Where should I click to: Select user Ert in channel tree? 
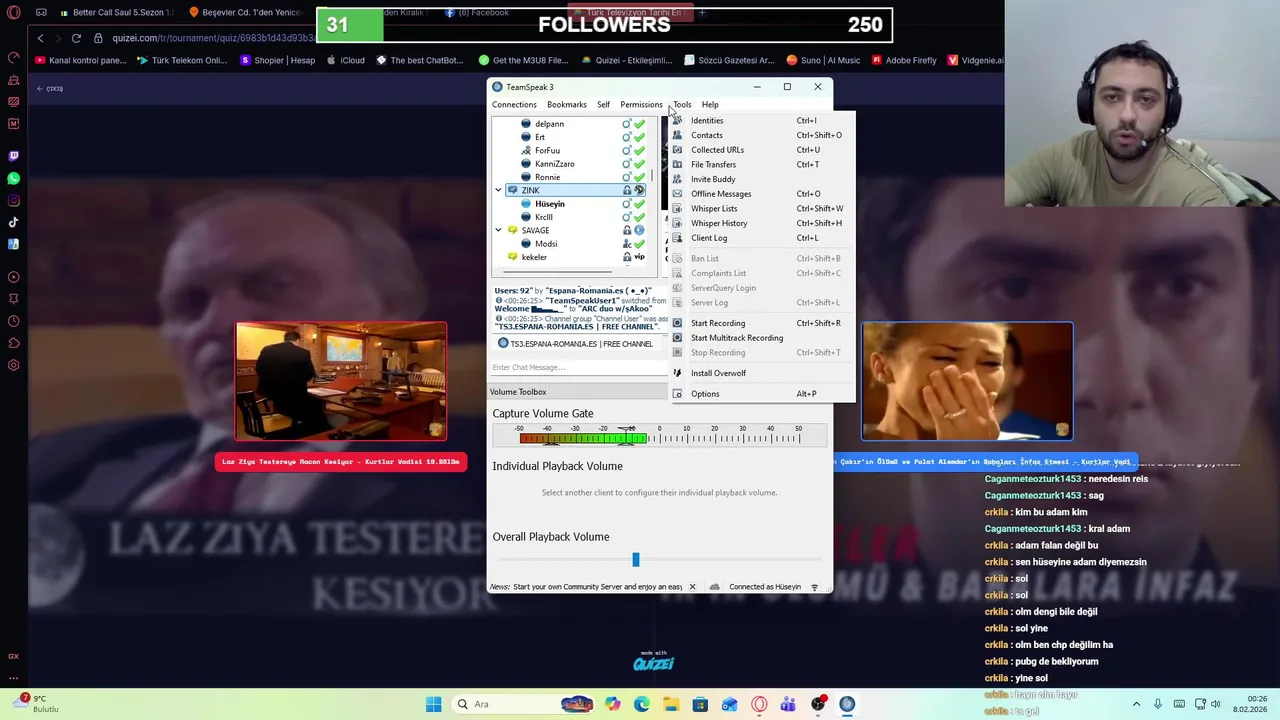point(540,137)
